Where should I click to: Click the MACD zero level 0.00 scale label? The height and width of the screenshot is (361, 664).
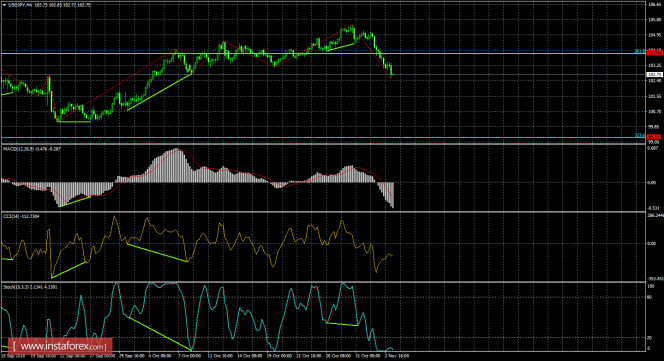pos(651,183)
